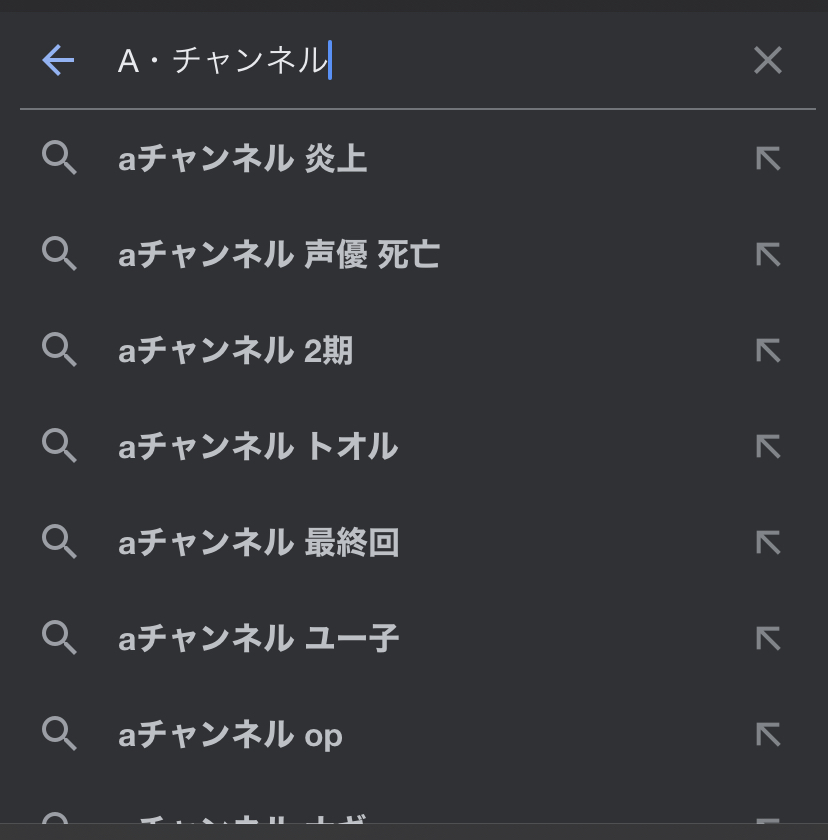Select the suggestion "aチャンネル 声優 死亡"
This screenshot has height=840, width=828.
[279, 255]
